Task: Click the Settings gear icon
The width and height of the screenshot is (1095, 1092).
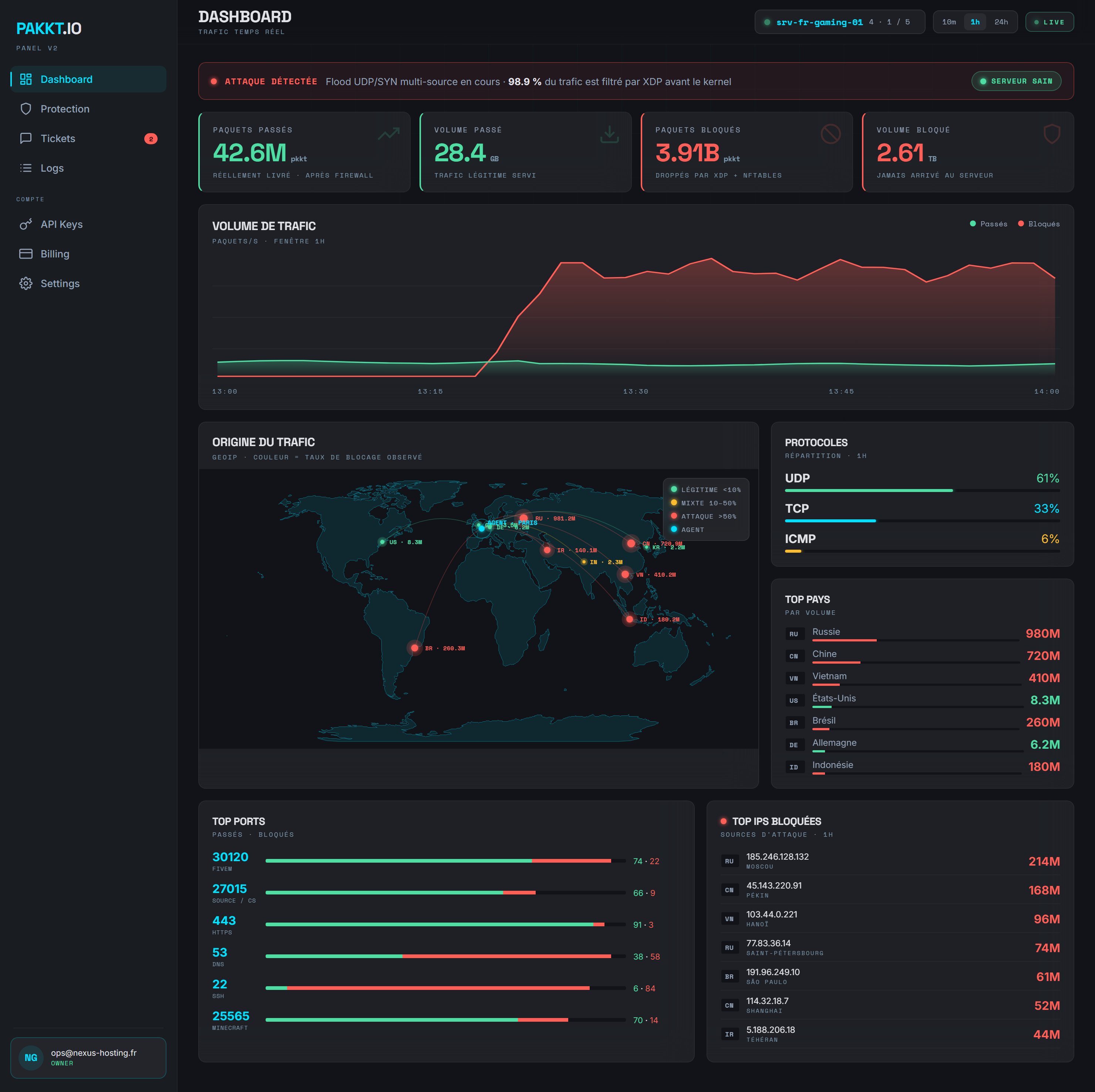Action: click(26, 283)
